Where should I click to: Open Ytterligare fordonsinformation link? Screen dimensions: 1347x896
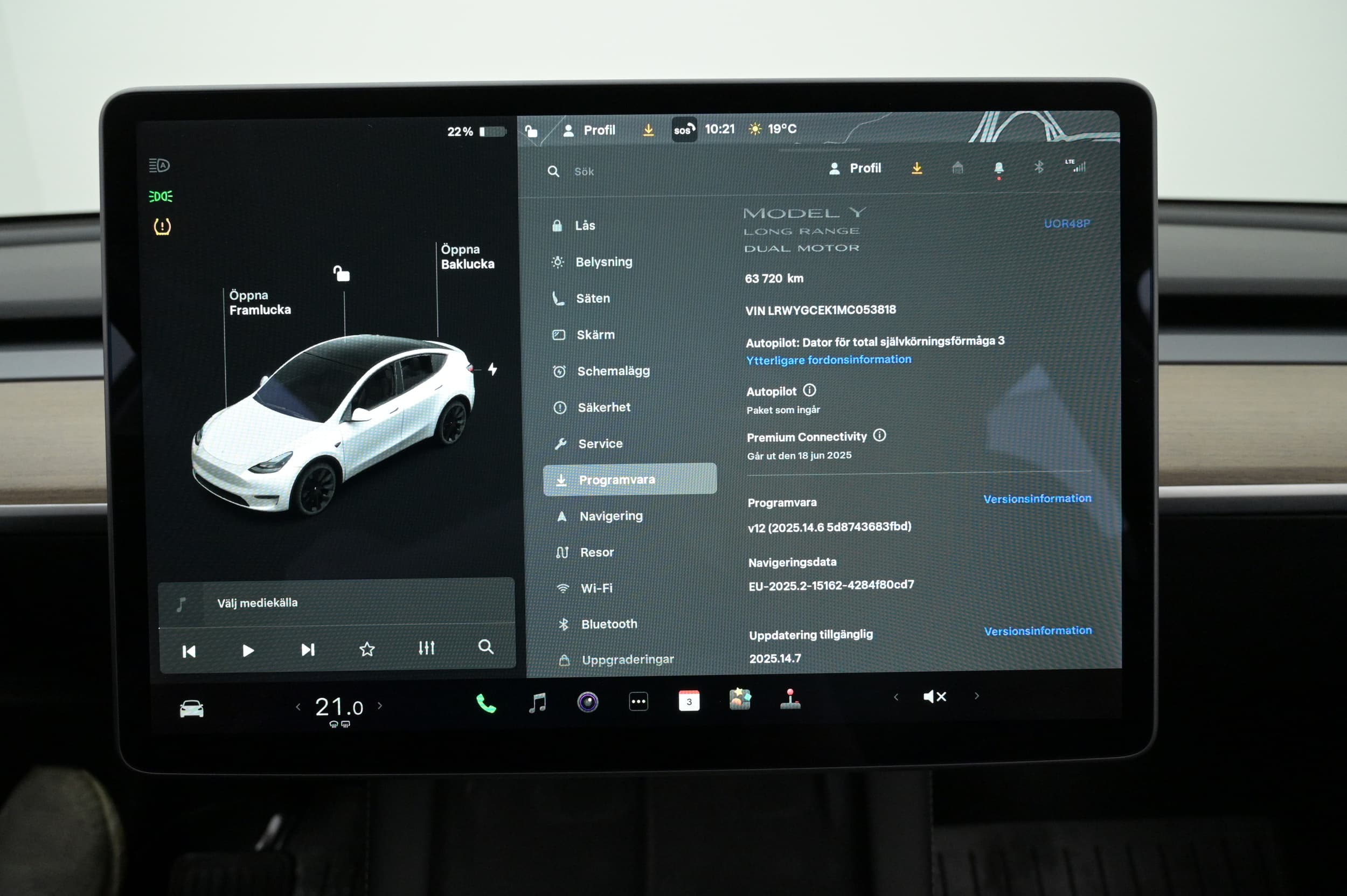point(829,359)
